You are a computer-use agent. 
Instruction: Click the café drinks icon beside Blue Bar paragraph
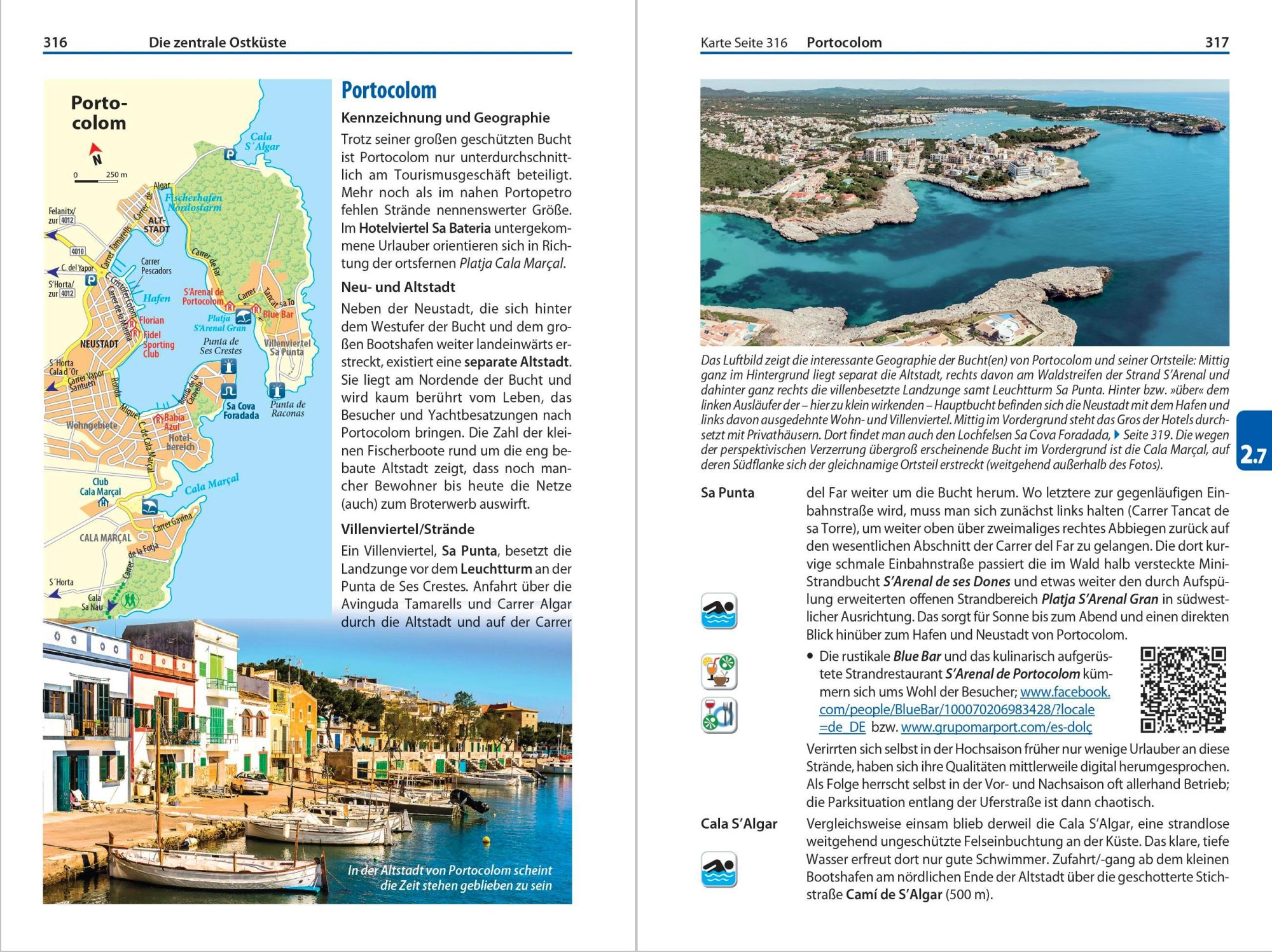pos(719,672)
